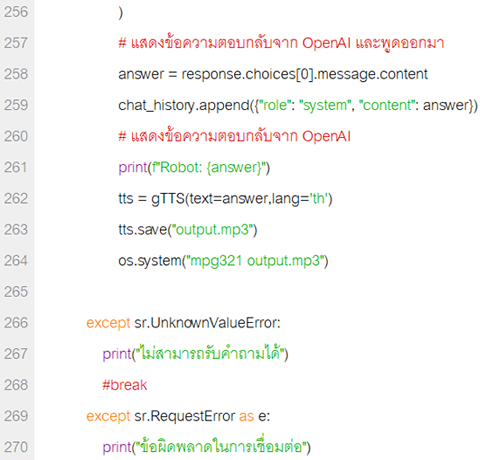Click the os.system mpg321 line
The width and height of the screenshot is (480, 460).
(223, 261)
